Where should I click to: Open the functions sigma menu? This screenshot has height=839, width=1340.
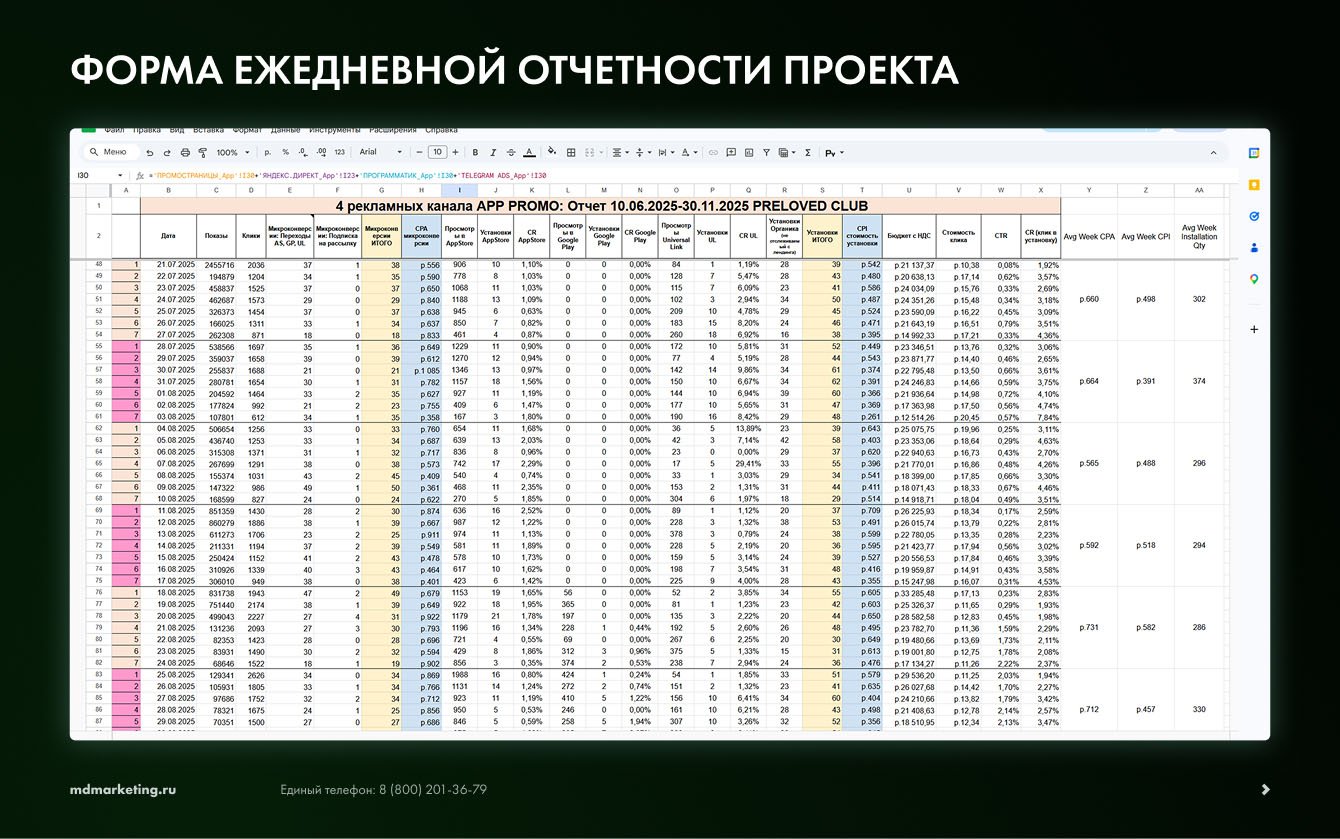pos(808,153)
